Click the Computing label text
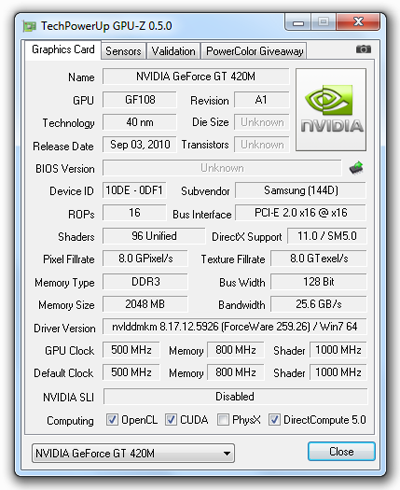The width and height of the screenshot is (400, 490). point(70,421)
